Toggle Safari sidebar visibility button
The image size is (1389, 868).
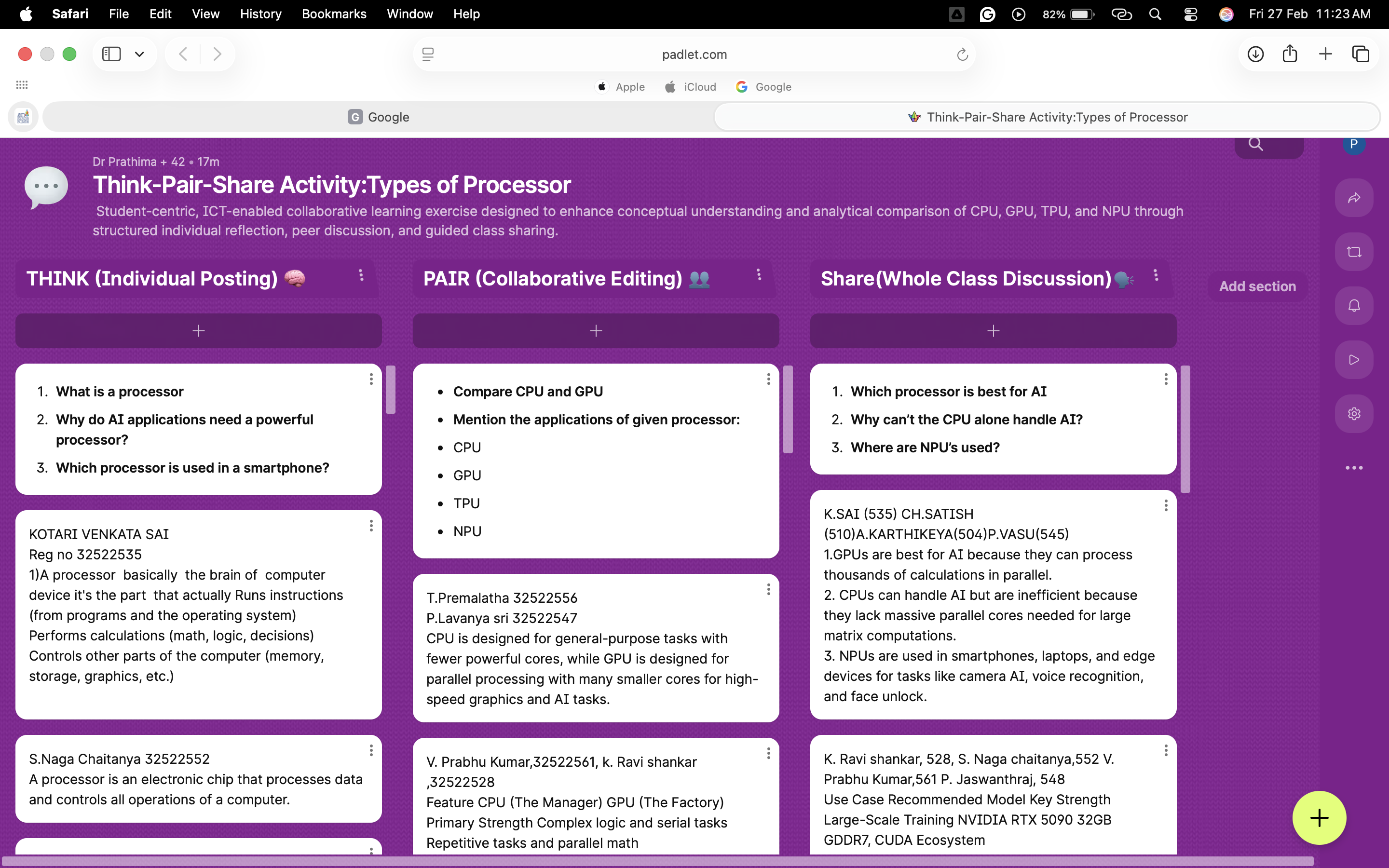111,54
